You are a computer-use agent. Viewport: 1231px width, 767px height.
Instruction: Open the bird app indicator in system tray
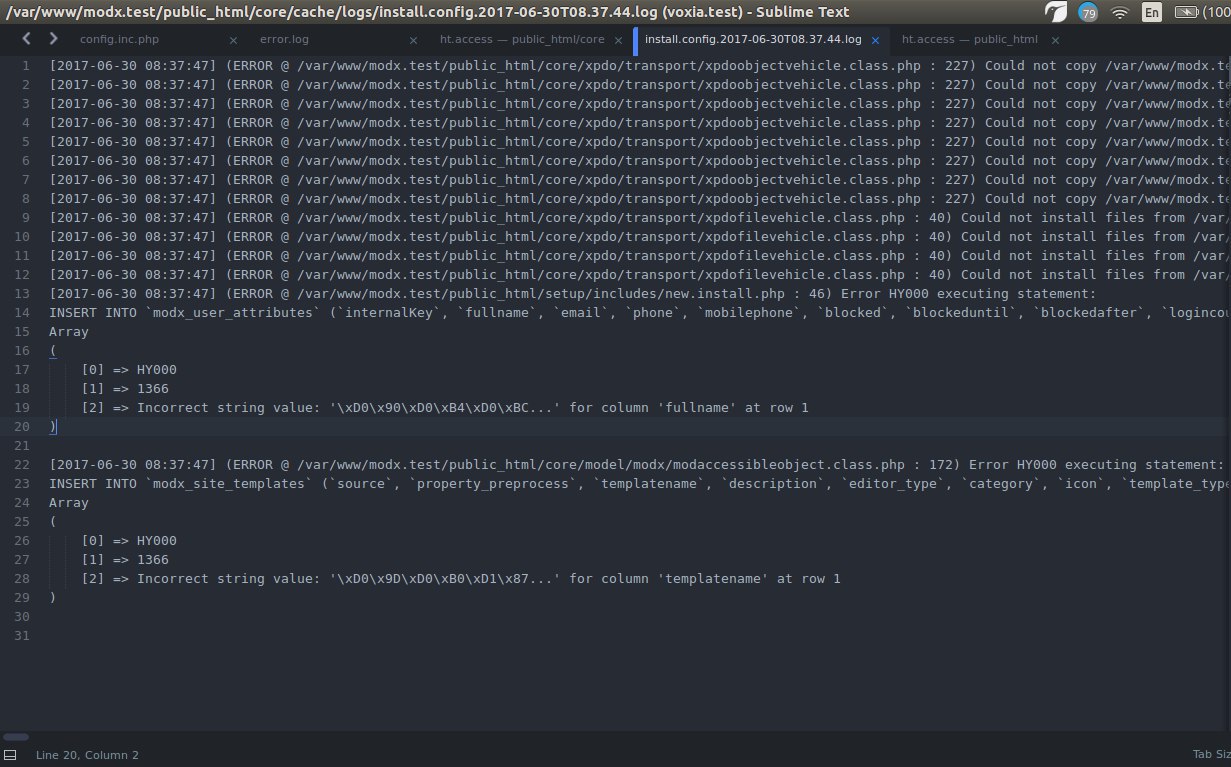(1056, 13)
